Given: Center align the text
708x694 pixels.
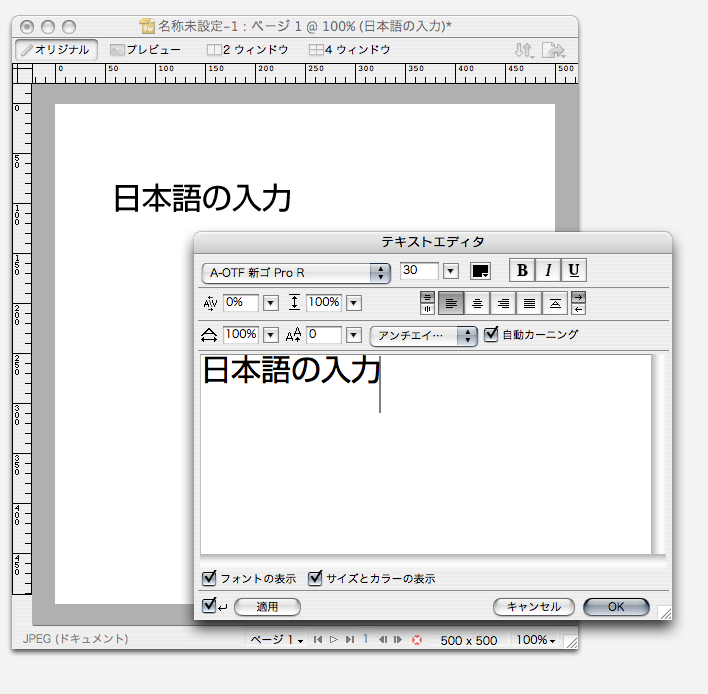Looking at the screenshot, I should 478,303.
